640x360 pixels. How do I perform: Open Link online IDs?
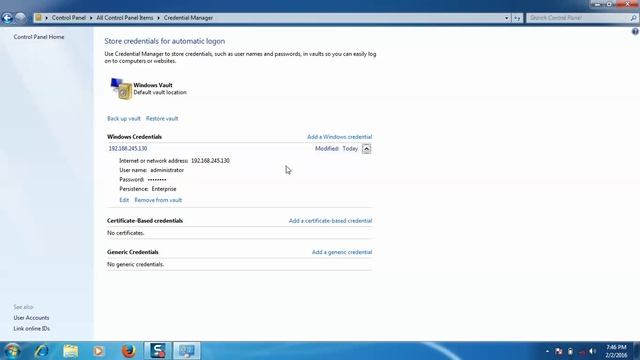(31, 329)
